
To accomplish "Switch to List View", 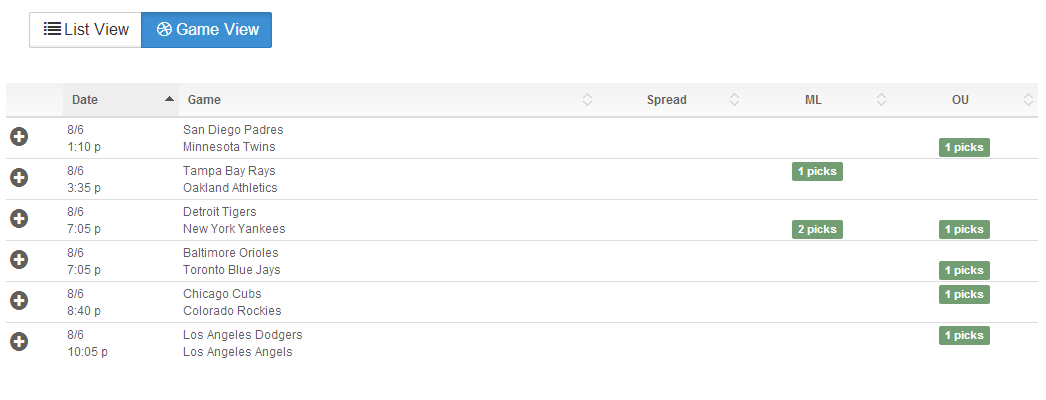I will (86, 30).
